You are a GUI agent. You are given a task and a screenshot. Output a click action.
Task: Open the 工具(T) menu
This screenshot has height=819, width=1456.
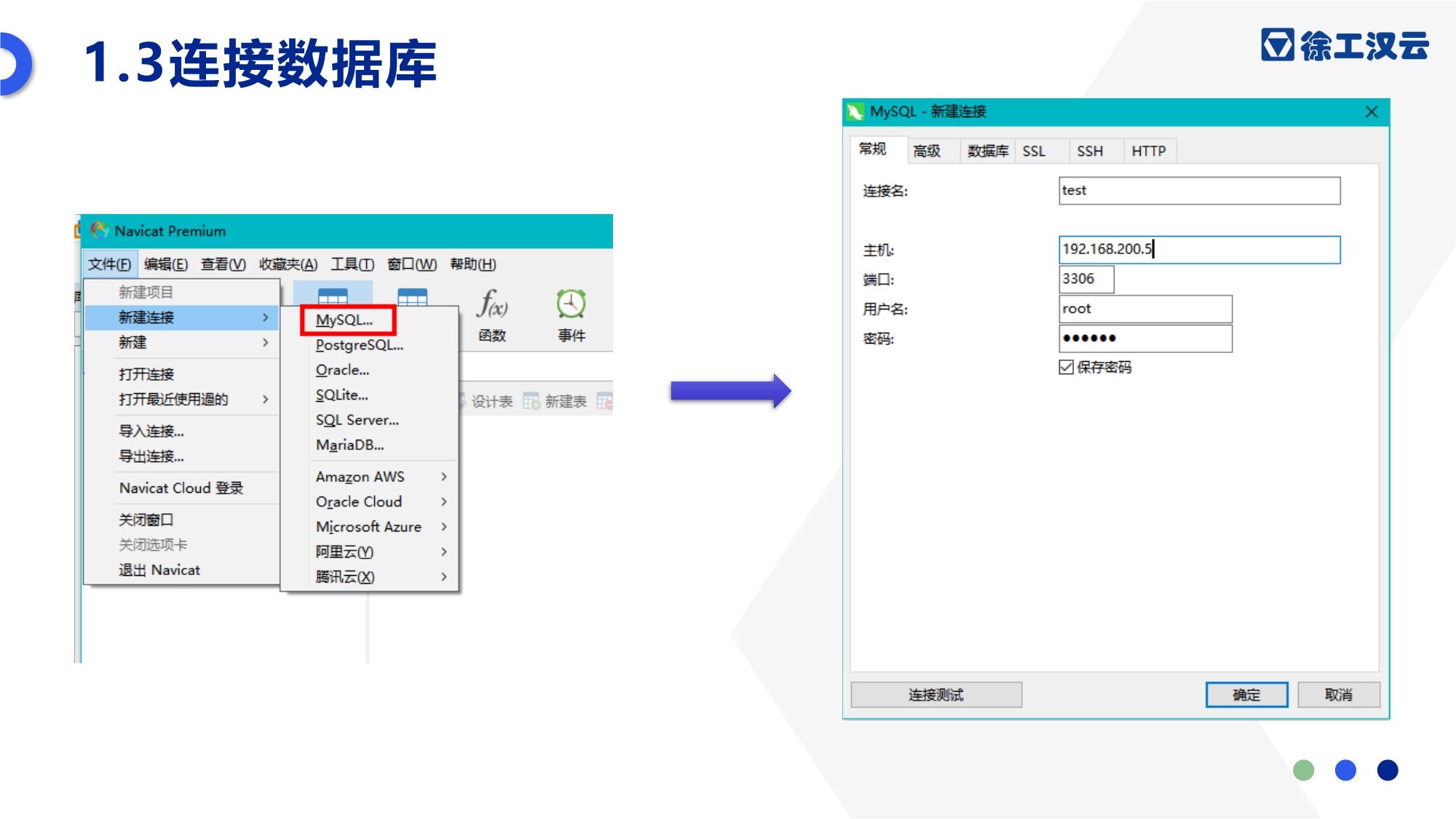tap(352, 264)
